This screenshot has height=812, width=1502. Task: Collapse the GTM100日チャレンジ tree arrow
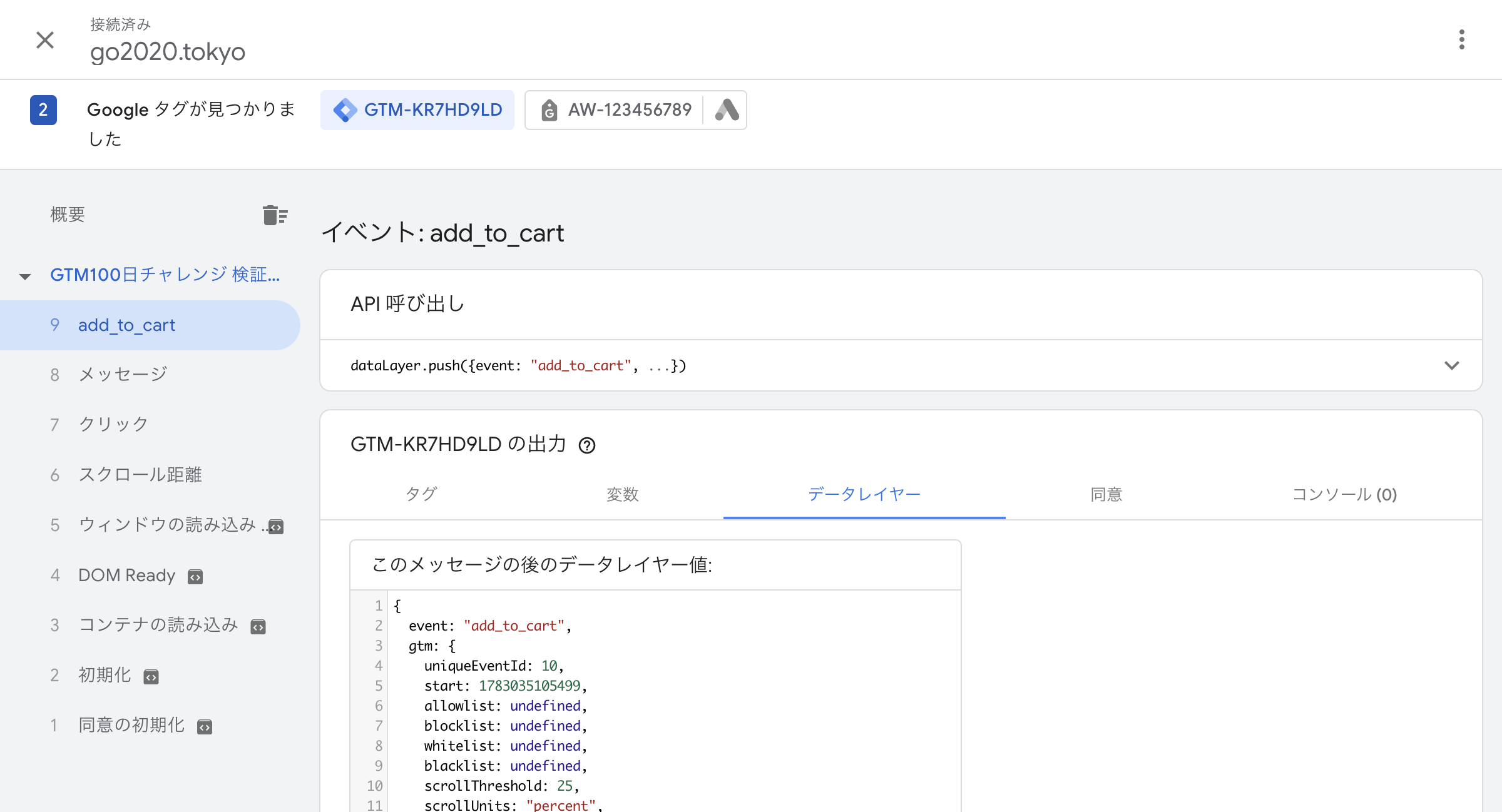[25, 276]
